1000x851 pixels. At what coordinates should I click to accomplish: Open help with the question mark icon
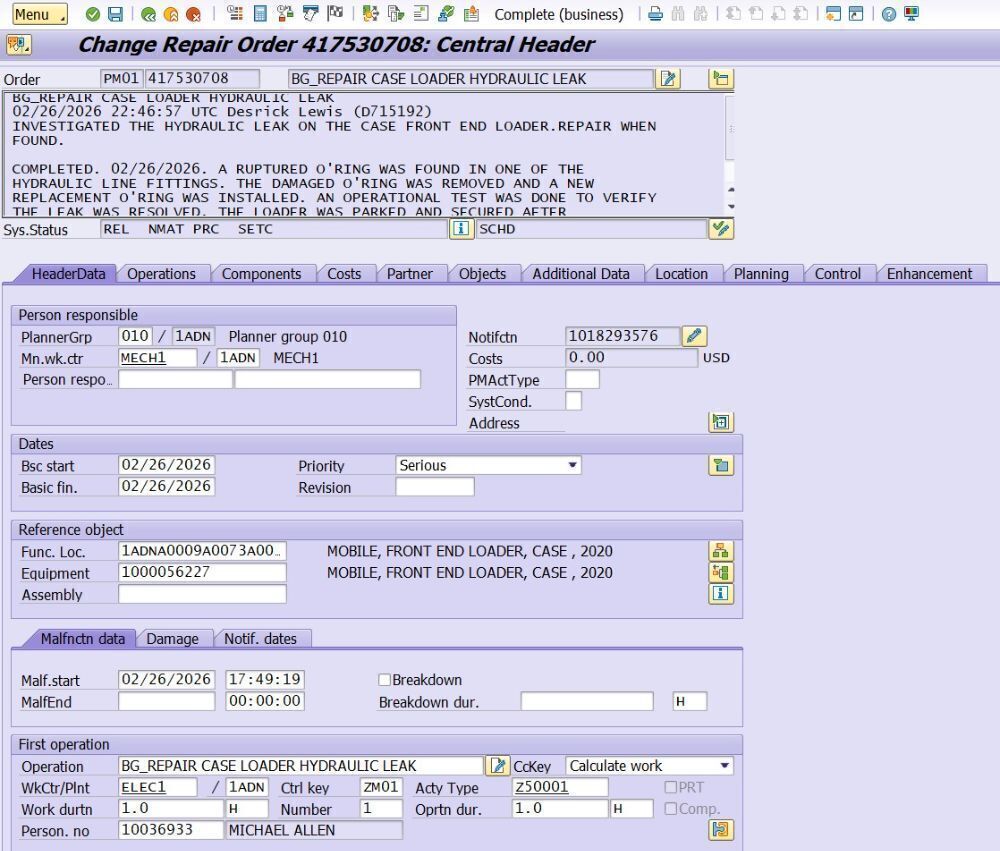coord(889,14)
